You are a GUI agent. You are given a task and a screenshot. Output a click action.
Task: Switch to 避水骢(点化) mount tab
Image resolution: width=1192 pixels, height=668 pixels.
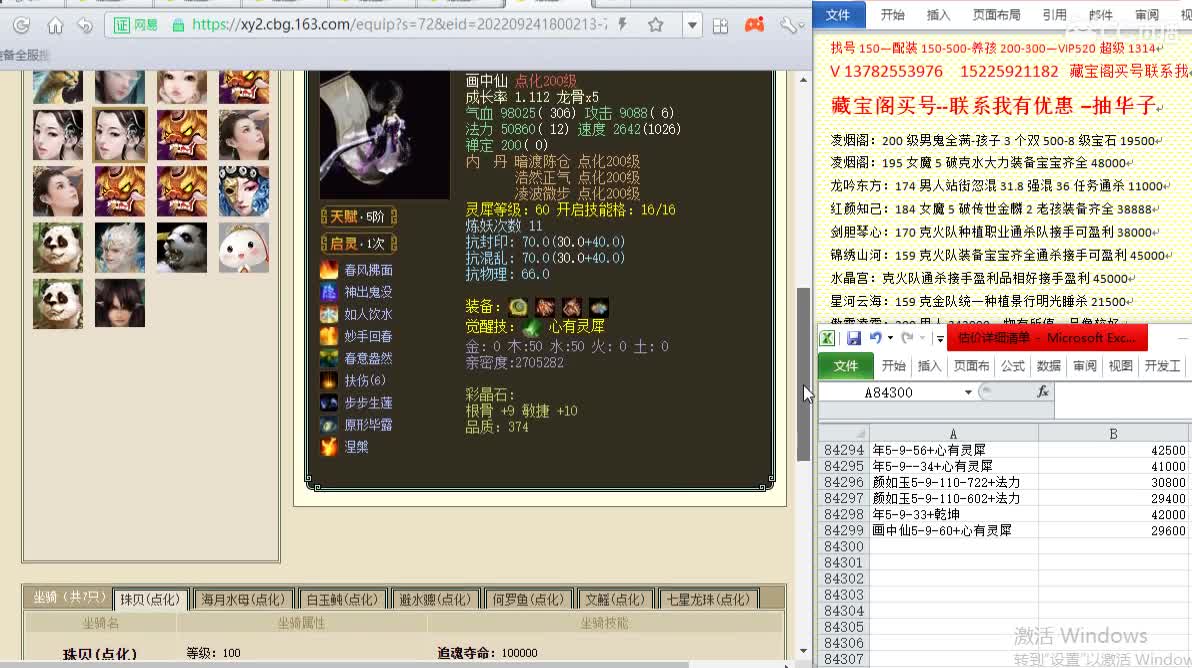click(436, 600)
